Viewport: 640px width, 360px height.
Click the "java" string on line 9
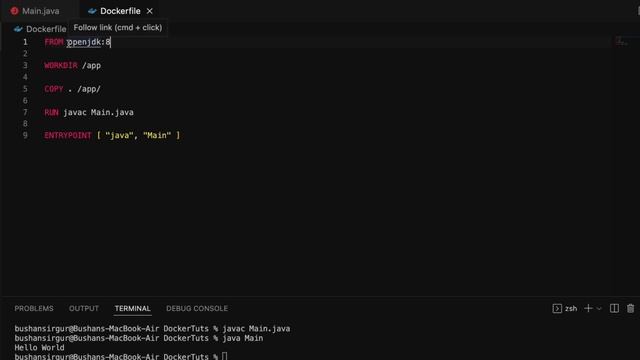pos(119,136)
